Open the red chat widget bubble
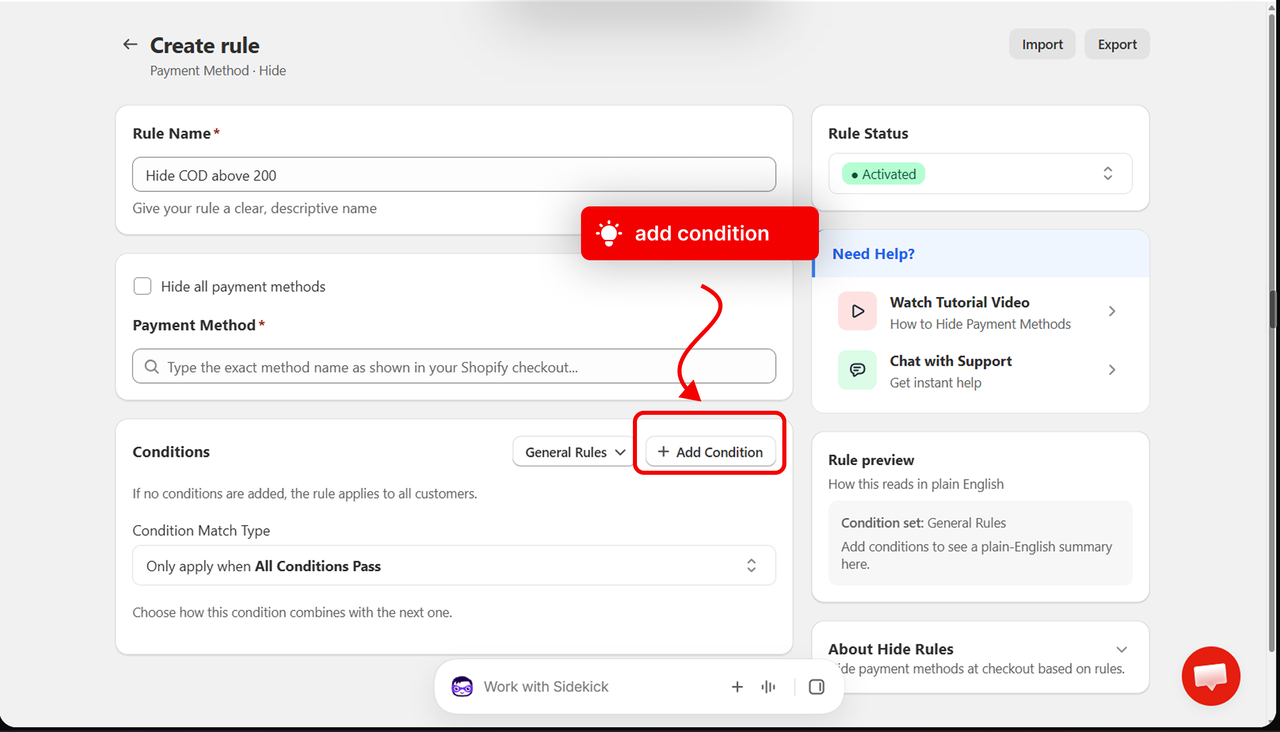 [x=1211, y=677]
